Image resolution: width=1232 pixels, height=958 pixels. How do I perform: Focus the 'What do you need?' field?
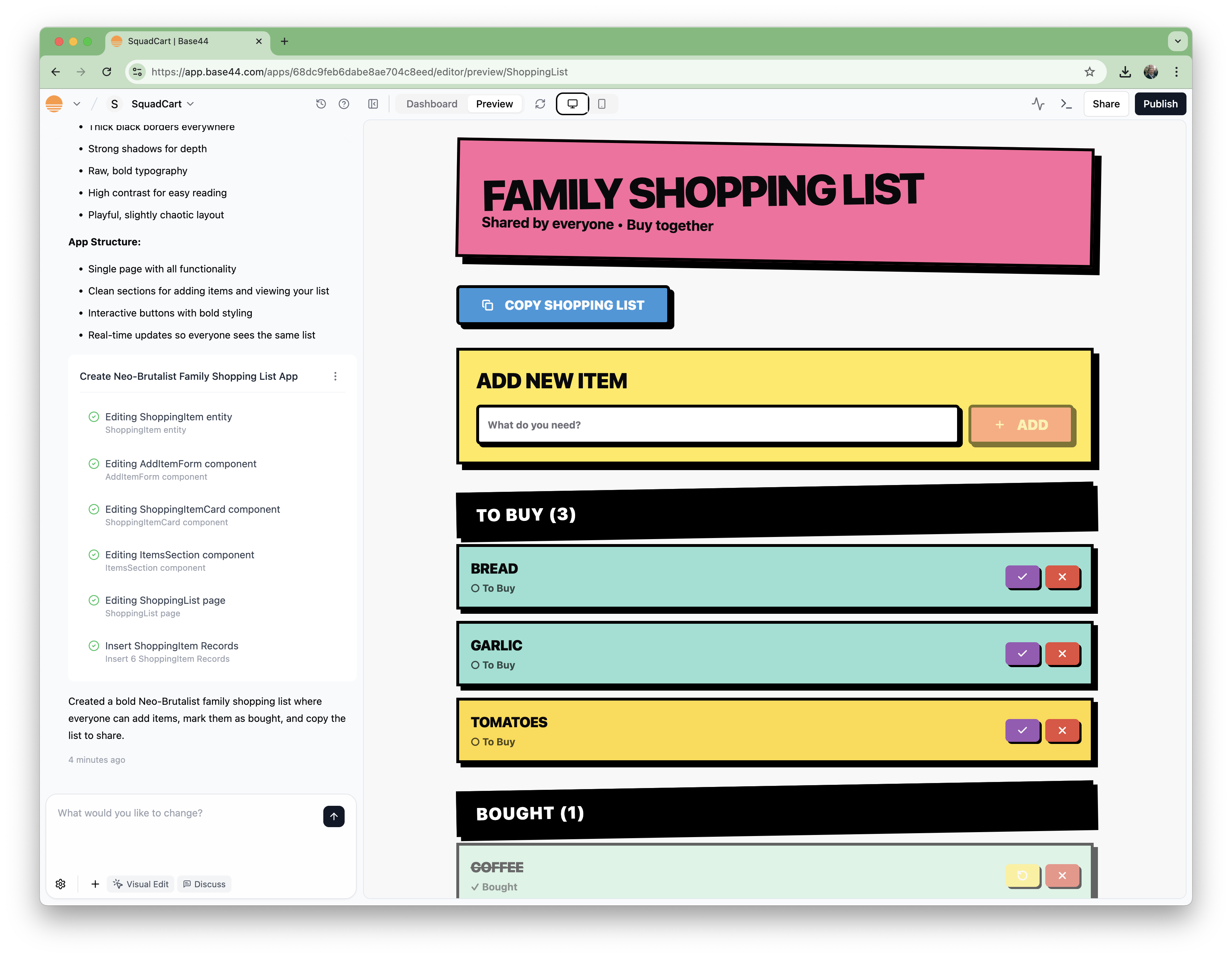(717, 425)
